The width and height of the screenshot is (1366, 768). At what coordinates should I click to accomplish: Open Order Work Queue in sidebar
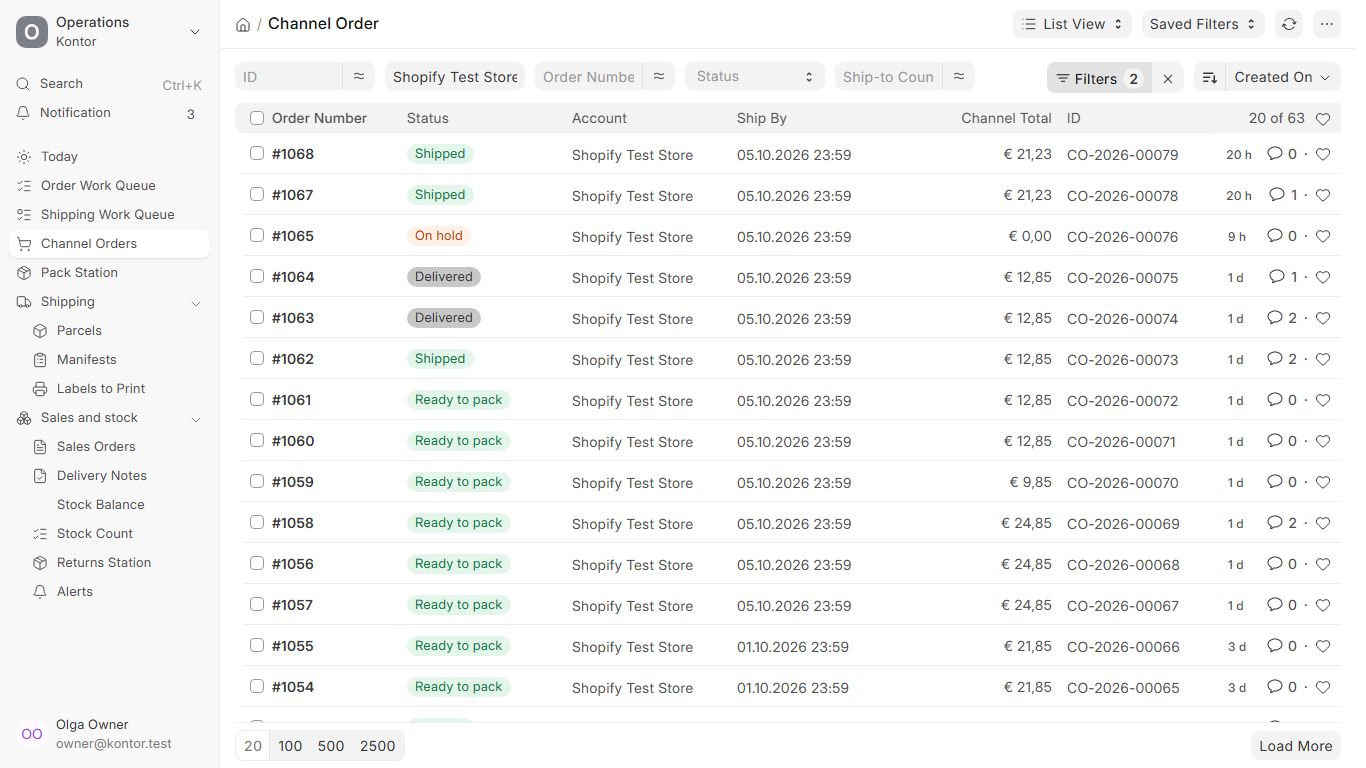pyautogui.click(x=110, y=186)
